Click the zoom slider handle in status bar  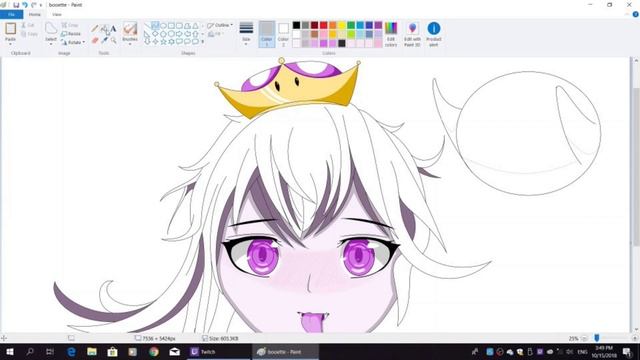(597, 338)
